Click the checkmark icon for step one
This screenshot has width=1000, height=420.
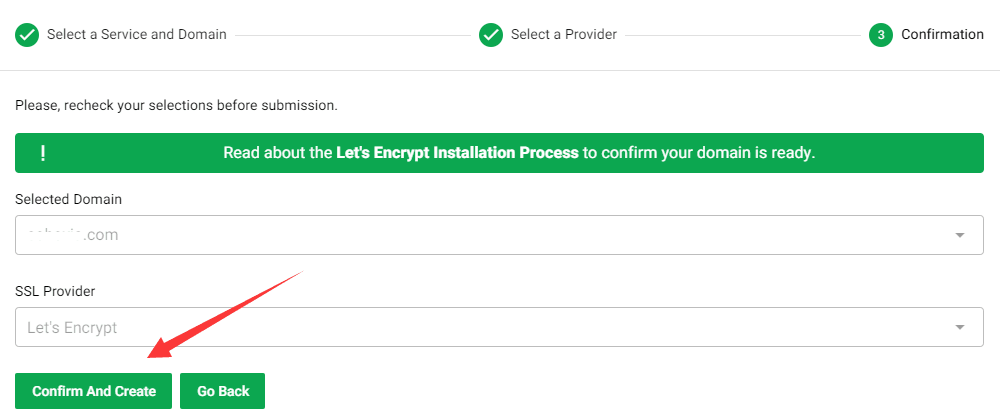coord(27,35)
